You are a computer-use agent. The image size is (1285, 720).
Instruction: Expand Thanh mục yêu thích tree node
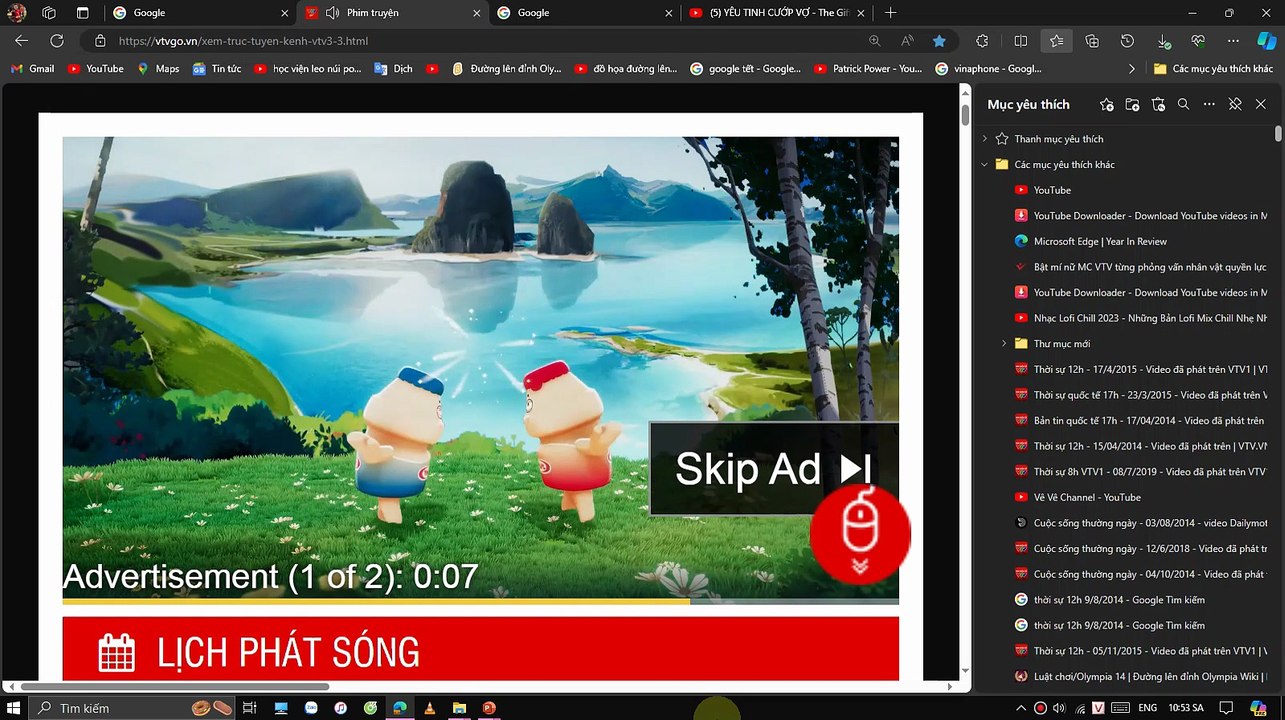tap(985, 139)
